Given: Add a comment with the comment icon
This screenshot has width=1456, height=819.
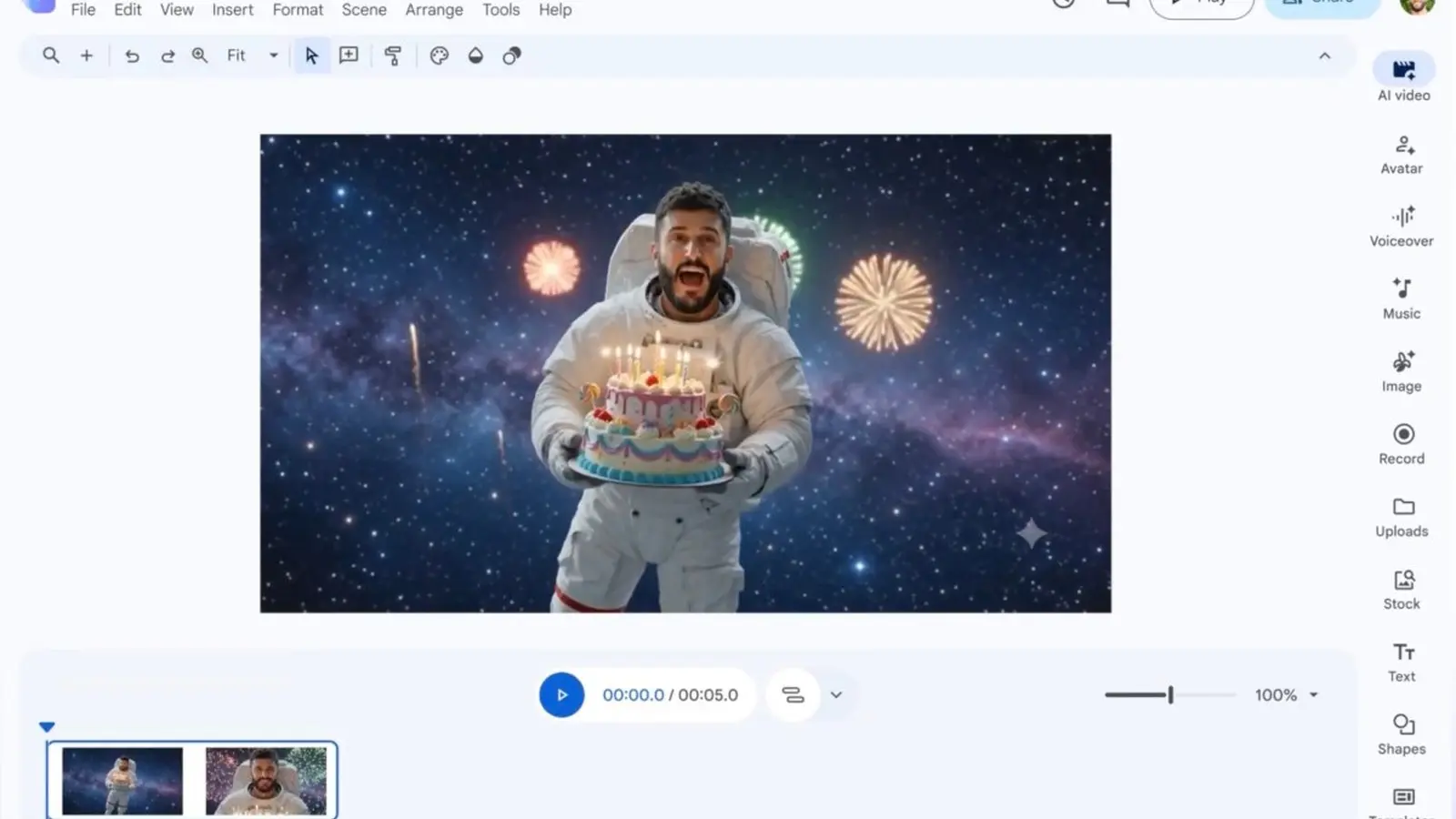Looking at the screenshot, I should click(349, 56).
